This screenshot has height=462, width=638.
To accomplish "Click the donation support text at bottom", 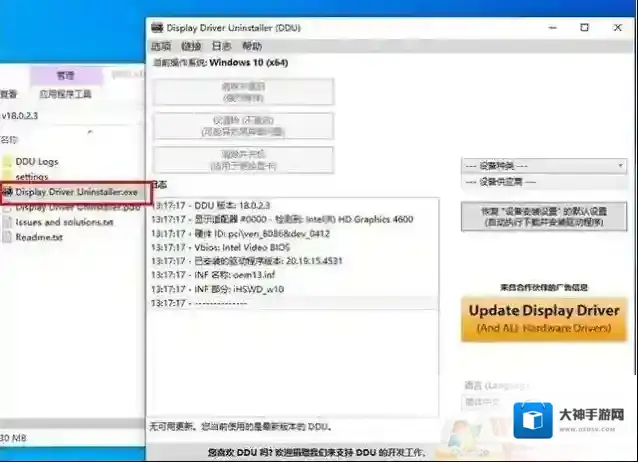I will [317, 452].
